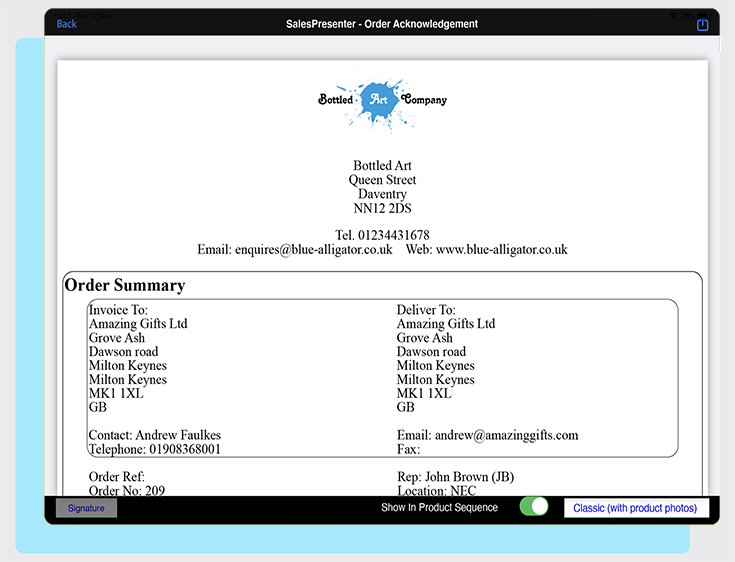This screenshot has width=735, height=562.
Task: Select the Order Ref: label
Action: 117,477
